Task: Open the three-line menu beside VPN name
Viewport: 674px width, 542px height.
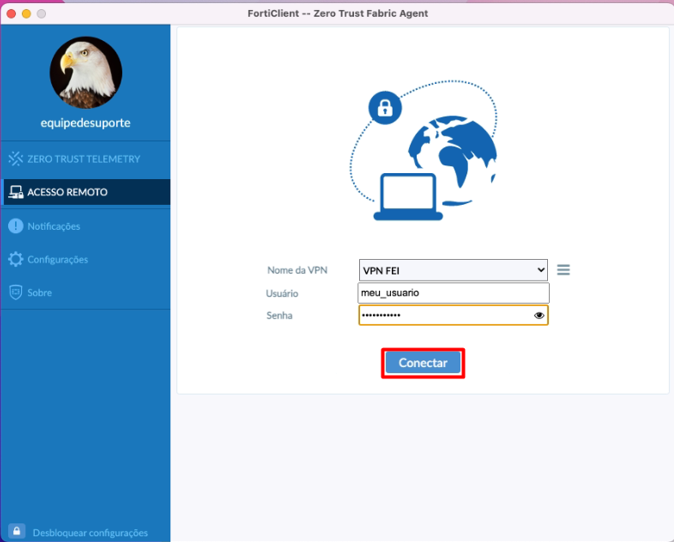Action: 563,270
